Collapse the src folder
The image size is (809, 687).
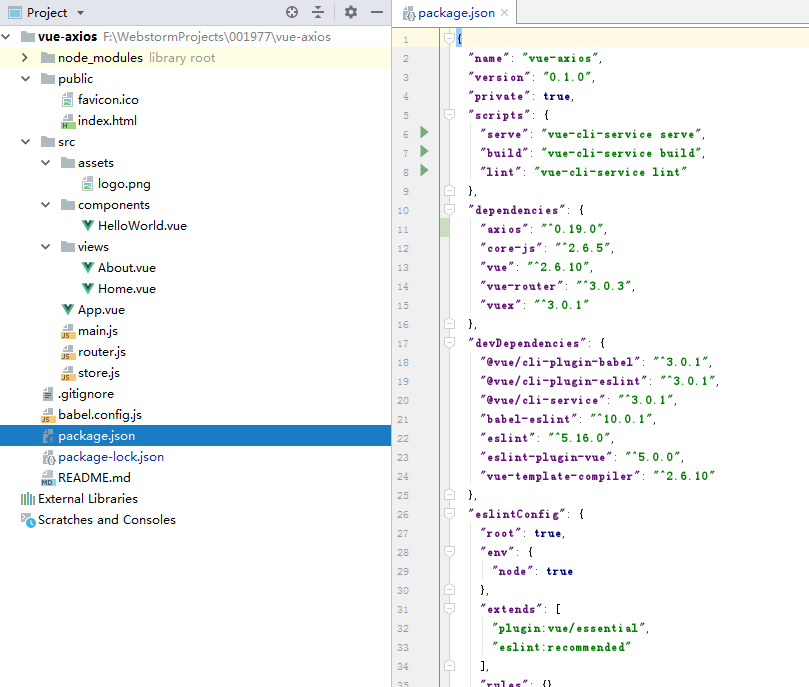(25, 142)
